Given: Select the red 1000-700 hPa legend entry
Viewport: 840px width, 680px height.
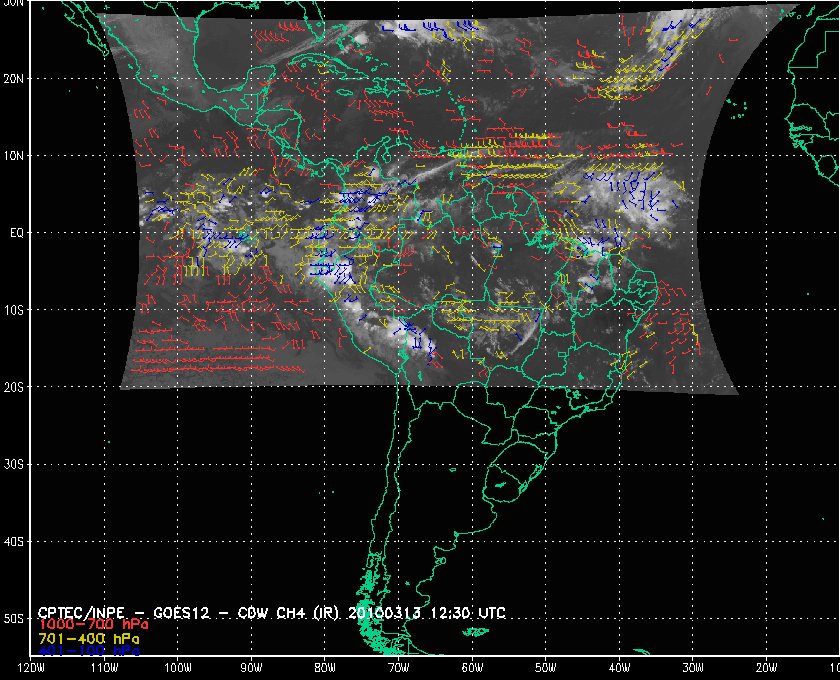Looking at the screenshot, I should tap(93, 625).
